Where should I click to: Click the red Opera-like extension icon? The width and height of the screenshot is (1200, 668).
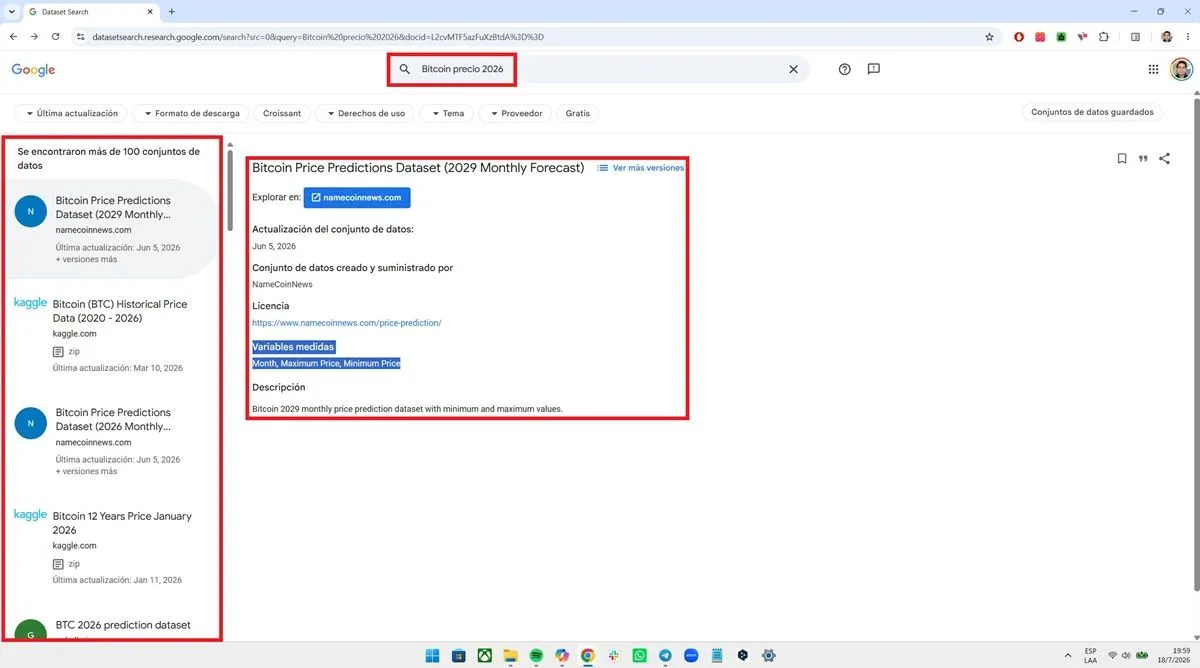[1019, 37]
